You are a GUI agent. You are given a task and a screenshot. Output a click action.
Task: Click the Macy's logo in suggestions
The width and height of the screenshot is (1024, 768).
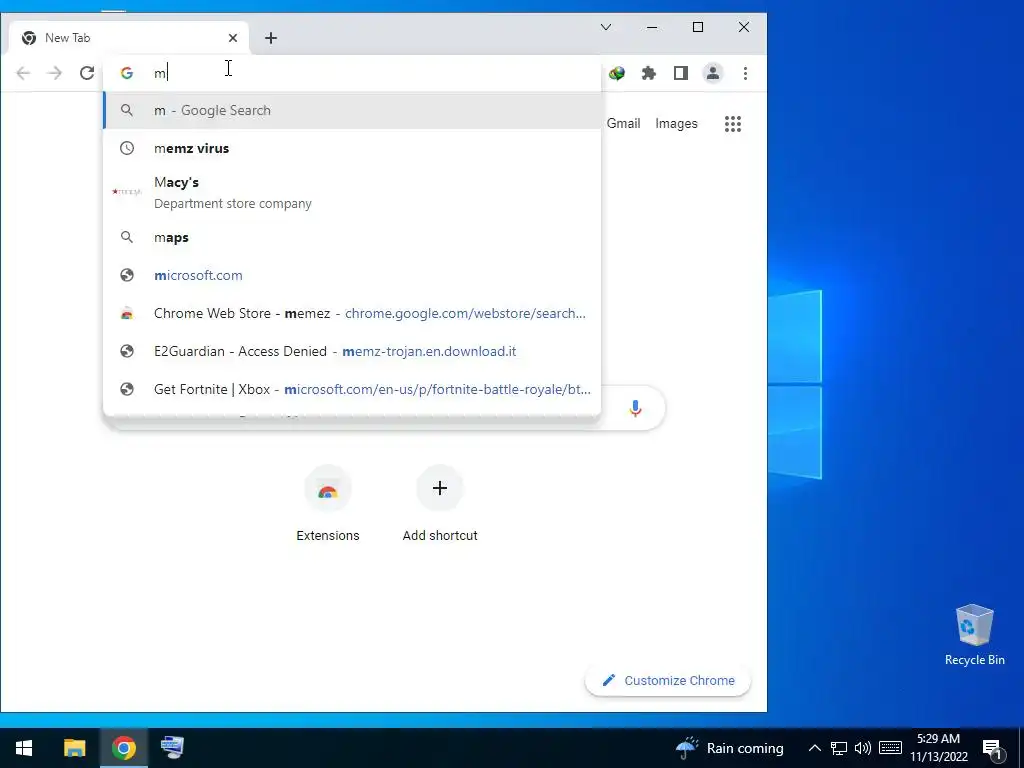127,191
